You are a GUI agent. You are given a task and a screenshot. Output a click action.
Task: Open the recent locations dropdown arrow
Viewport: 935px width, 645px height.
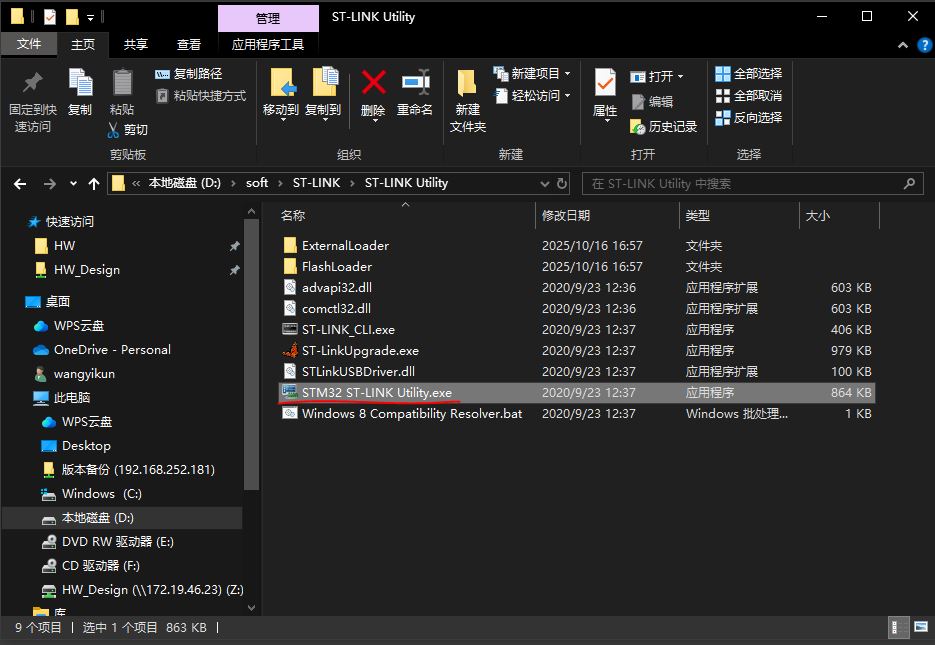[73, 184]
